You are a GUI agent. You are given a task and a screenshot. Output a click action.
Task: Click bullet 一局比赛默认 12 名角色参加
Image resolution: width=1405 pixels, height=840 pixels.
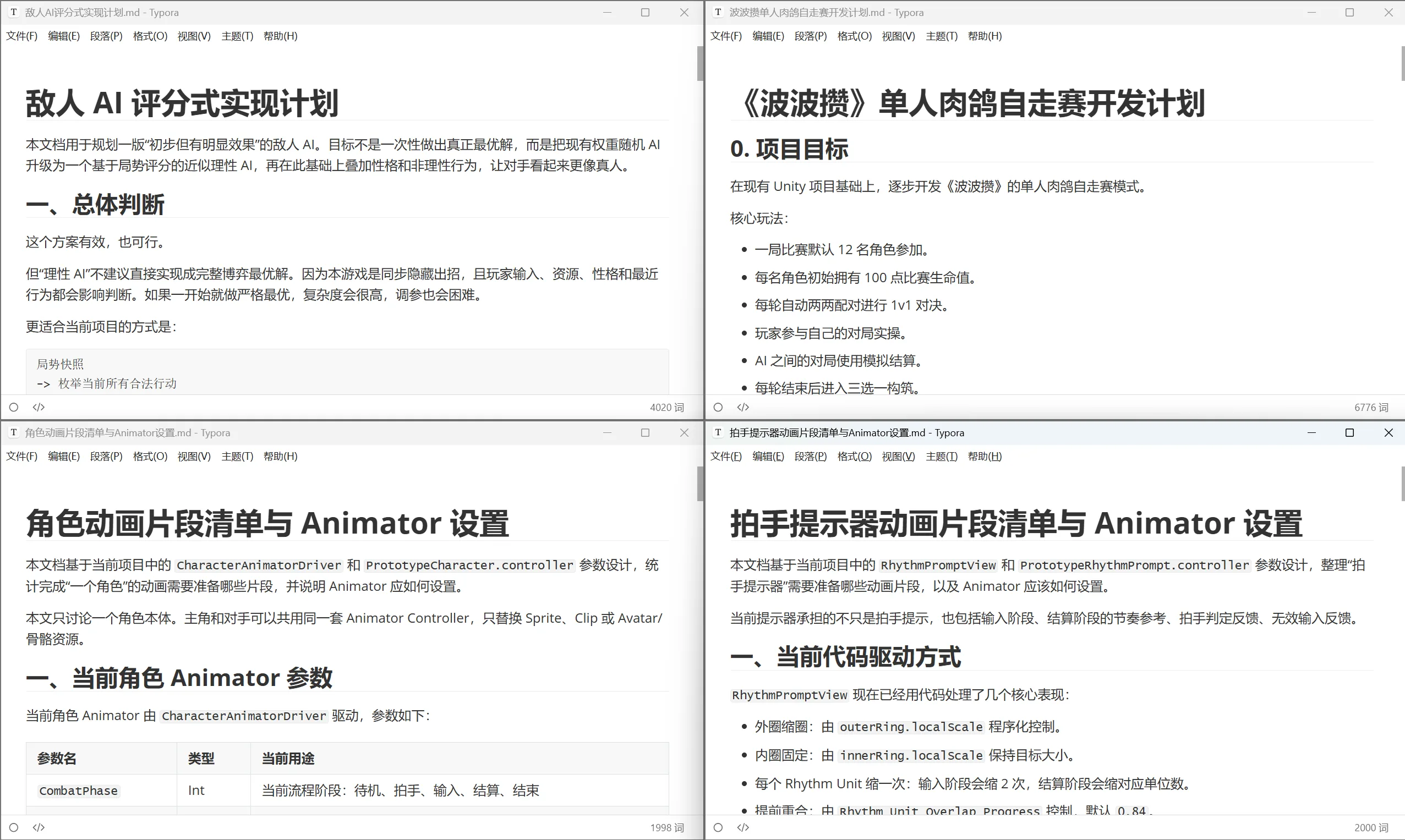point(841,250)
